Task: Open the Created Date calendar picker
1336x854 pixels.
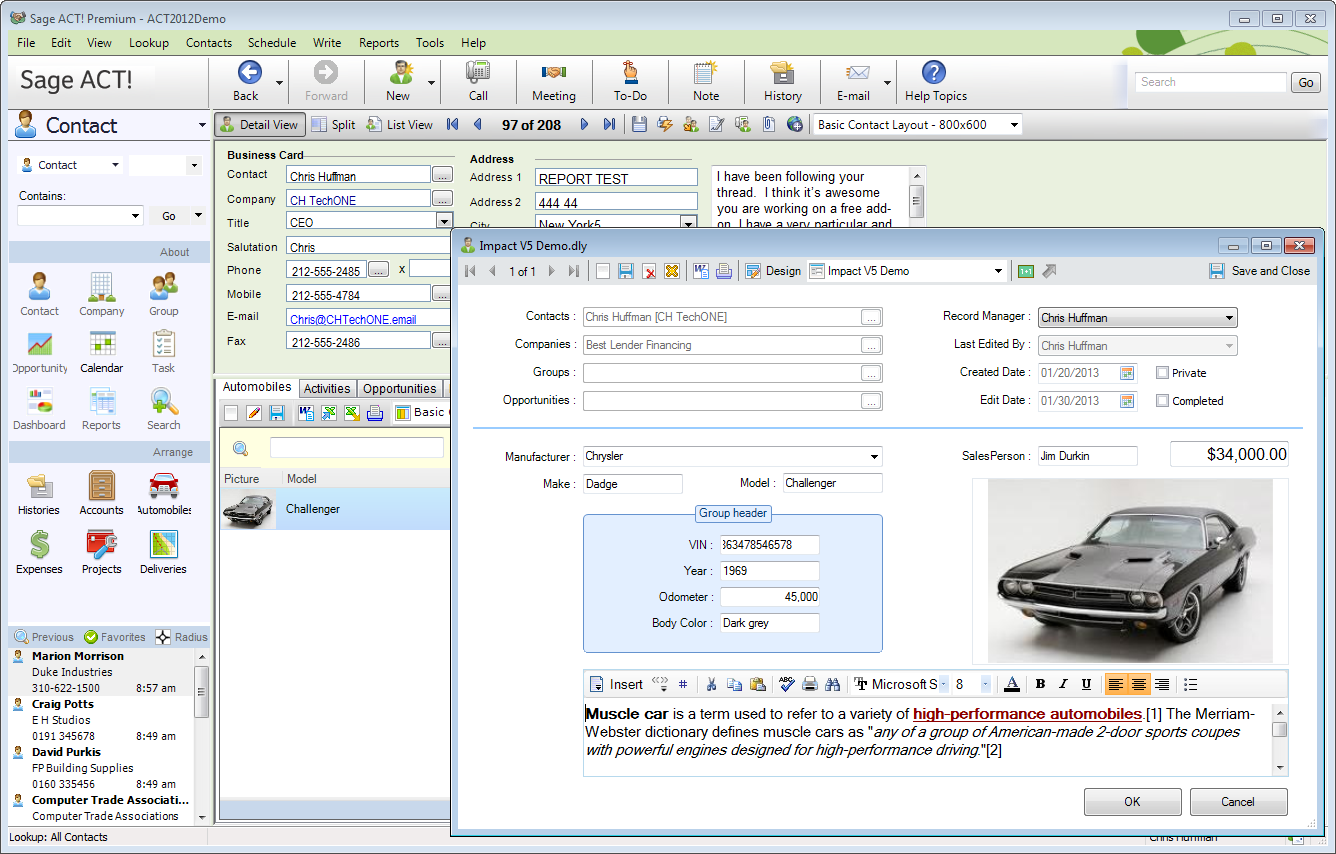Action: tap(1127, 373)
